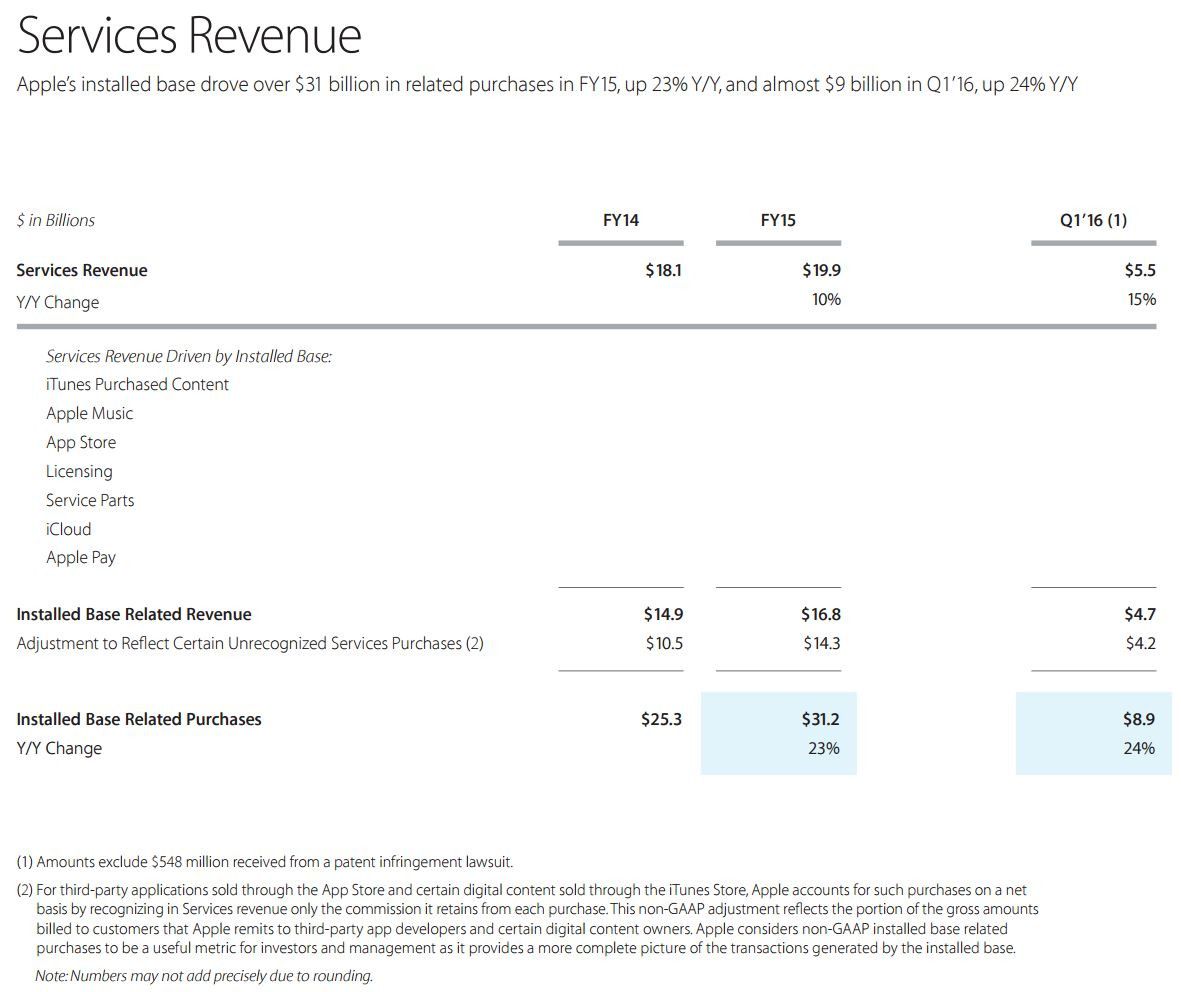Click the Y/Y Change label below Services Revenue

point(58,302)
